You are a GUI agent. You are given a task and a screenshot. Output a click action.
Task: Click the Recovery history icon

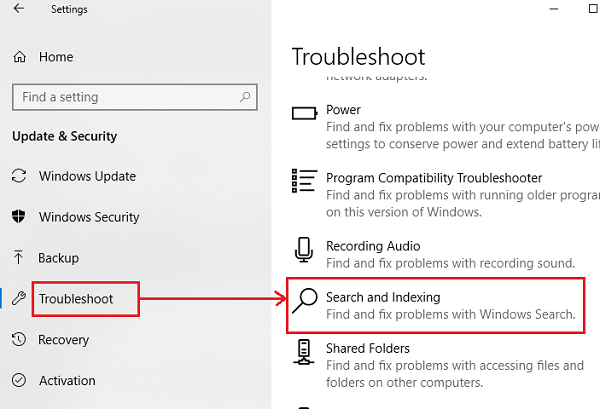(x=19, y=340)
